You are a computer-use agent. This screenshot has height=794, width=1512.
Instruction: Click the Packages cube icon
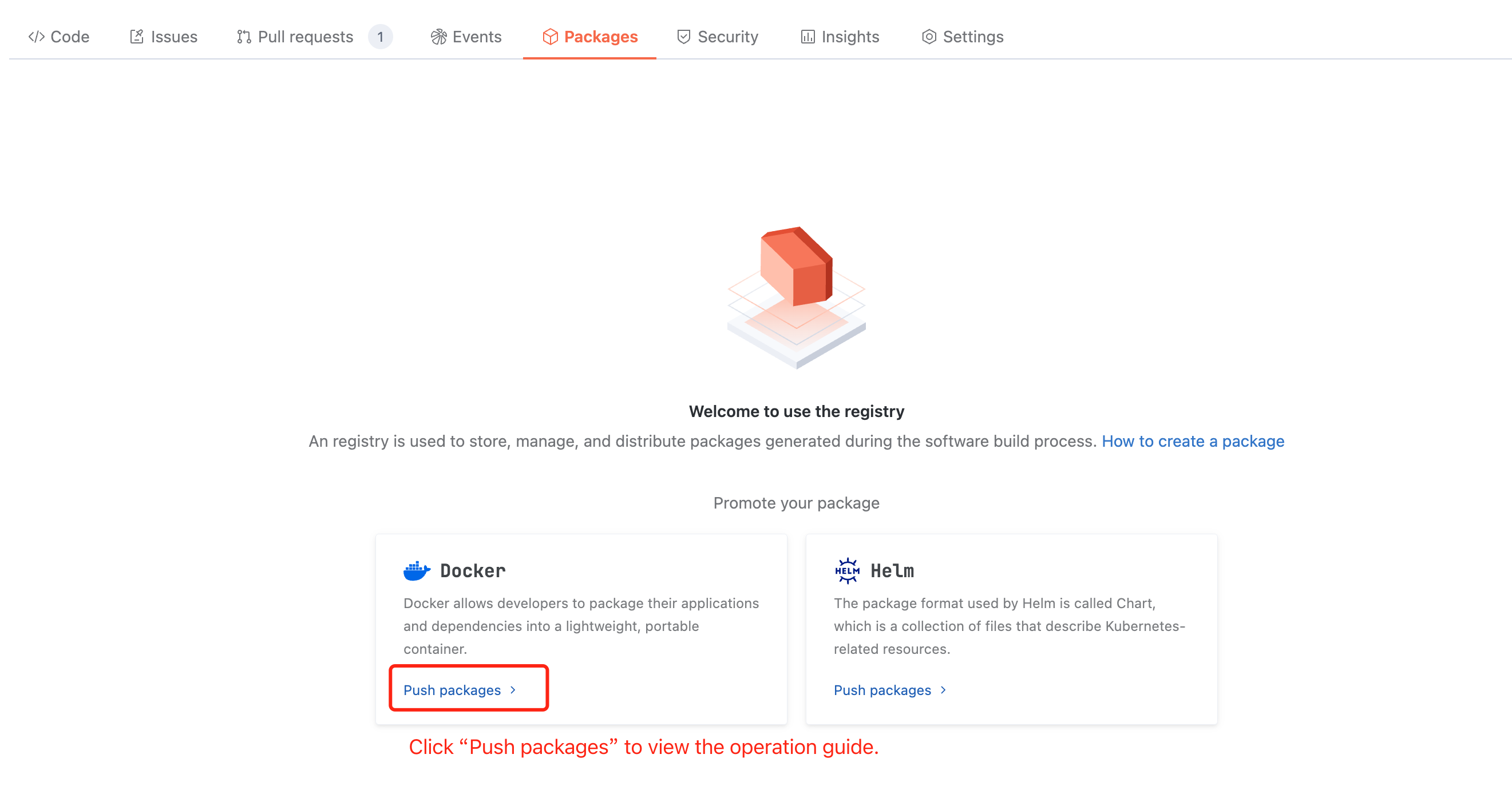click(x=550, y=37)
